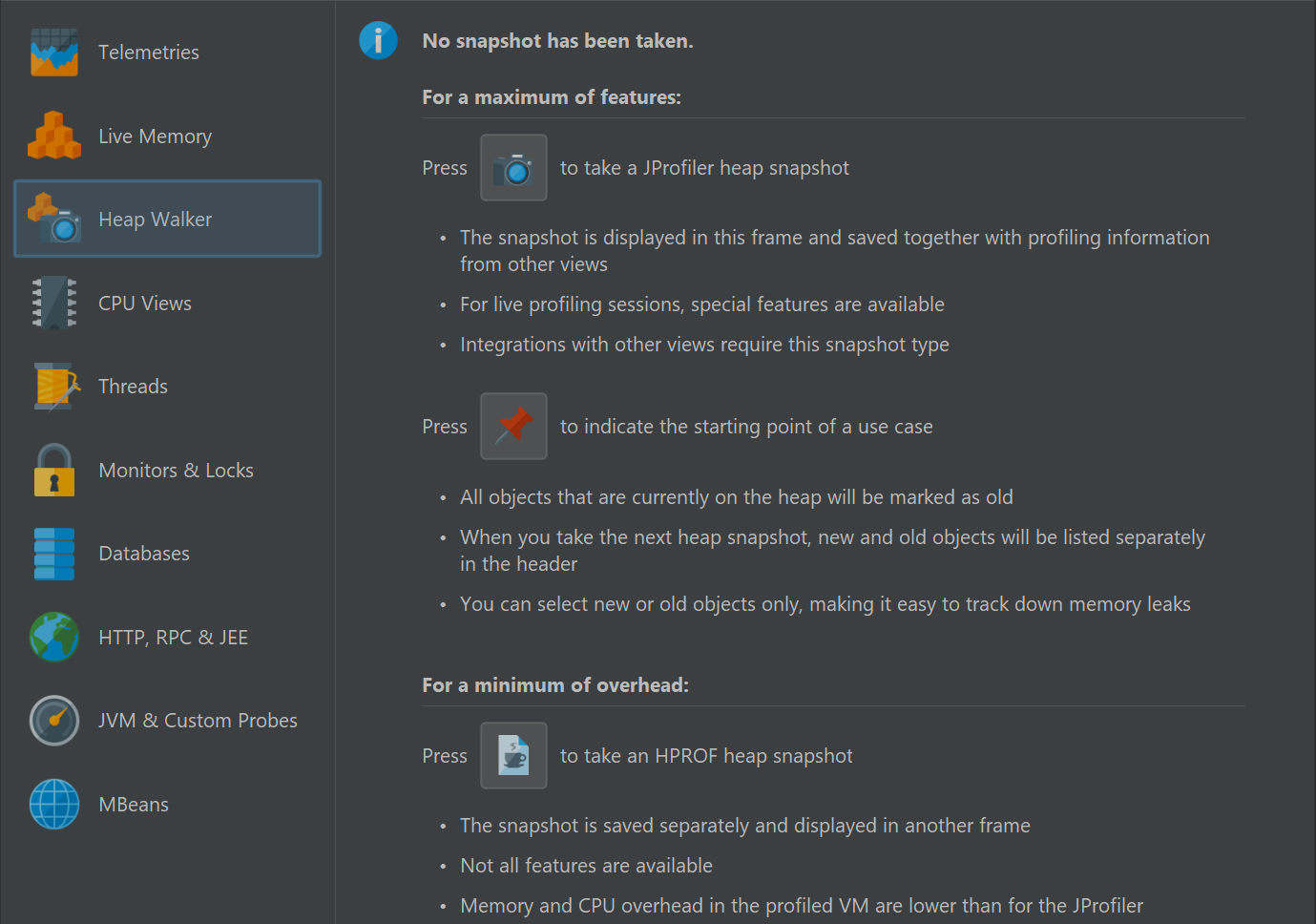The image size is (1316, 924).
Task: Take a JProfiler heap snapshot camera button
Action: pos(513,168)
